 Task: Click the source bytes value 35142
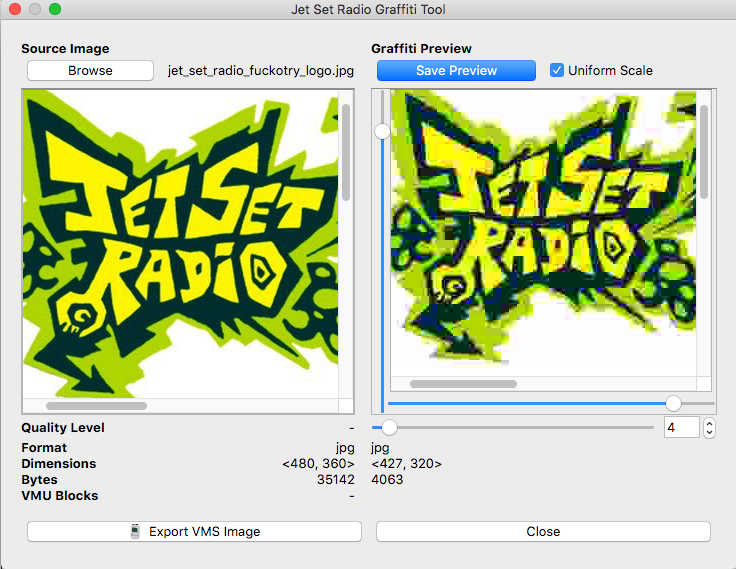tap(336, 480)
